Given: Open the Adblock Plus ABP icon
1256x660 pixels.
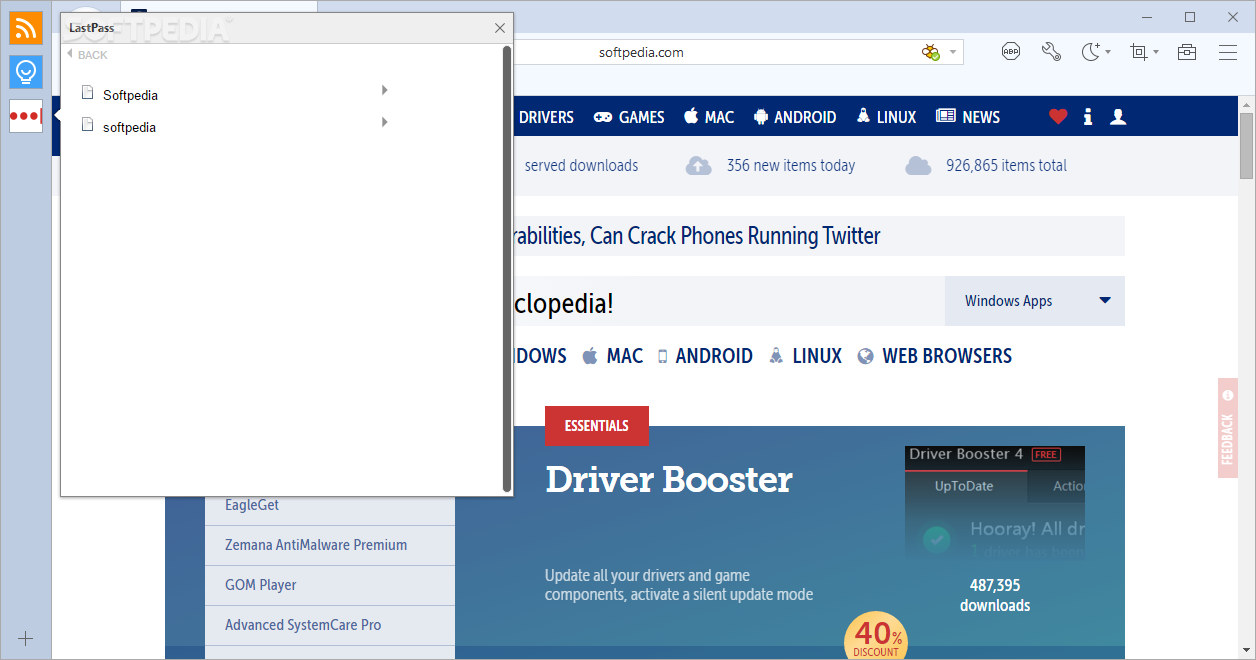Looking at the screenshot, I should point(1011,52).
